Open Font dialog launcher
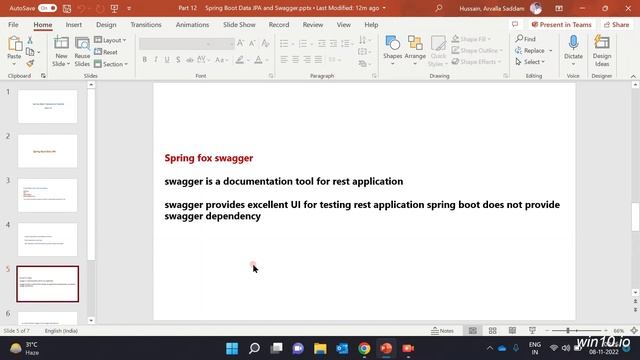This screenshot has width=640, height=360. 271,76
